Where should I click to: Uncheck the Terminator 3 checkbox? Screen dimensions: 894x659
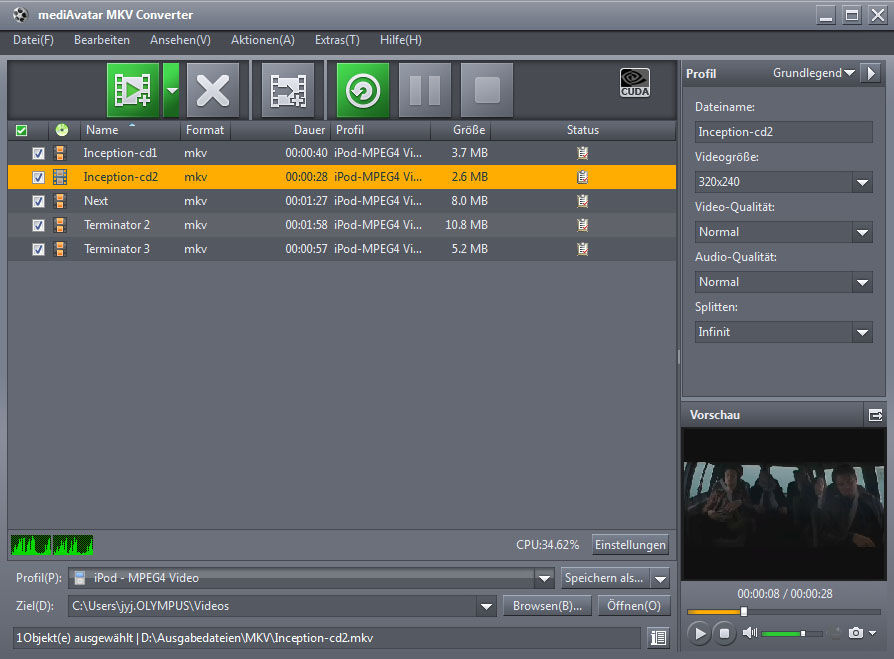pyautogui.click(x=38, y=249)
